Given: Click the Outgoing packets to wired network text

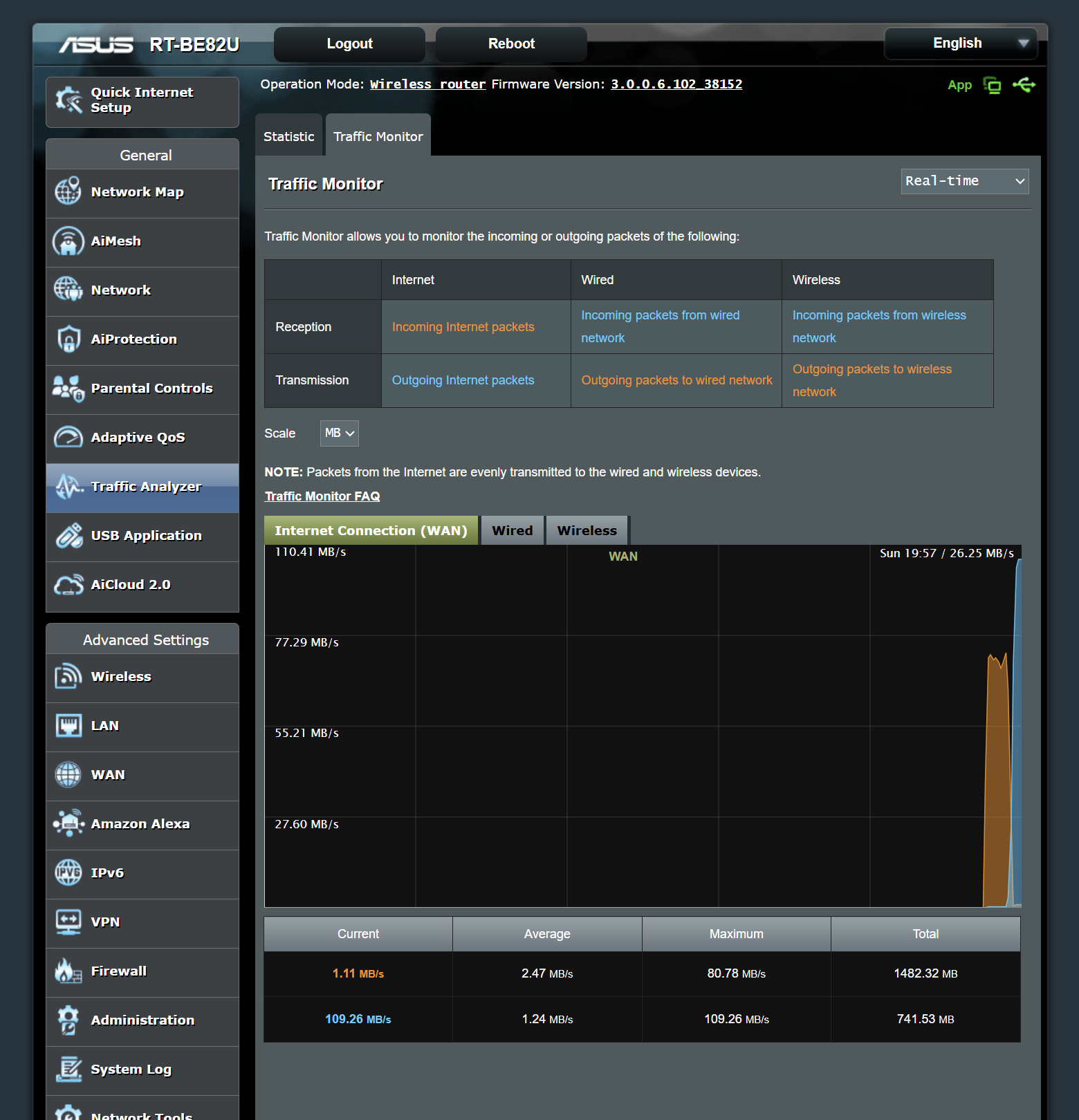Looking at the screenshot, I should tap(677, 380).
